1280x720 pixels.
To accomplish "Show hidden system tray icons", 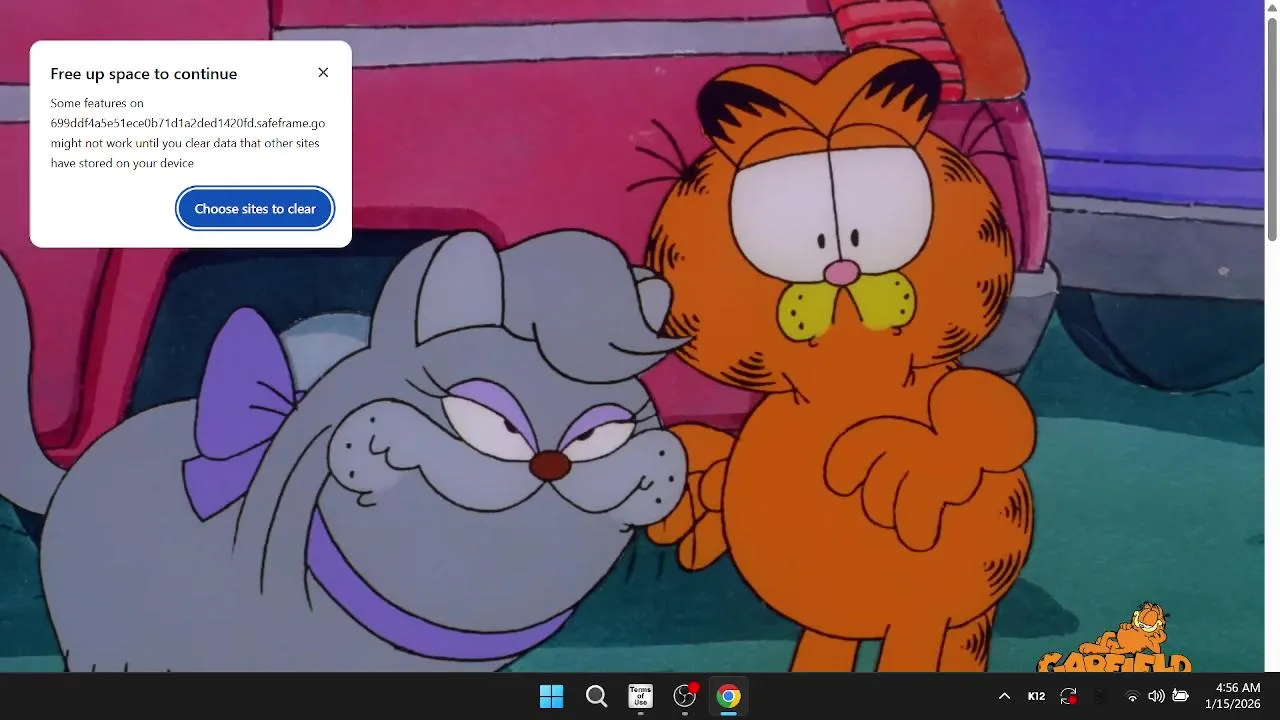I will [x=1004, y=696].
